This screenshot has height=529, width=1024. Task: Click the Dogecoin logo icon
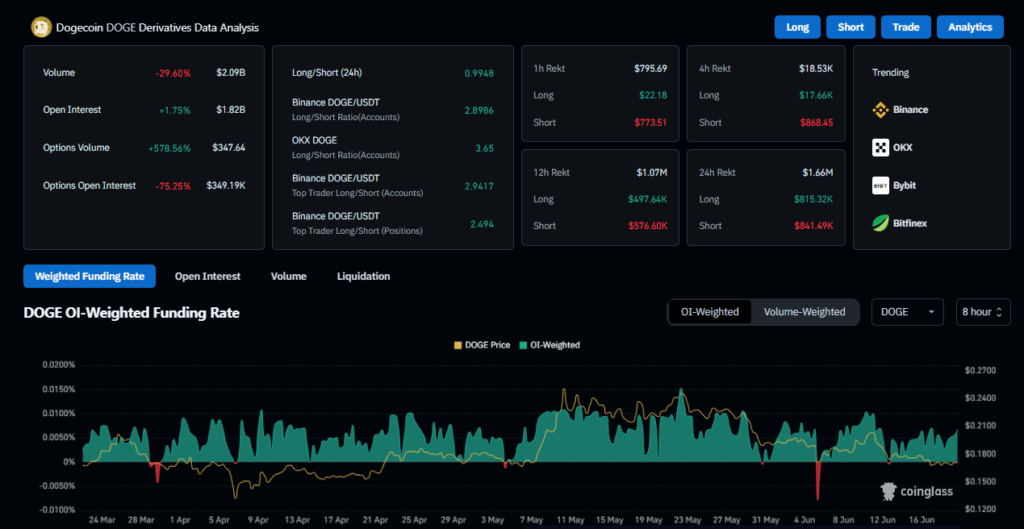42,27
